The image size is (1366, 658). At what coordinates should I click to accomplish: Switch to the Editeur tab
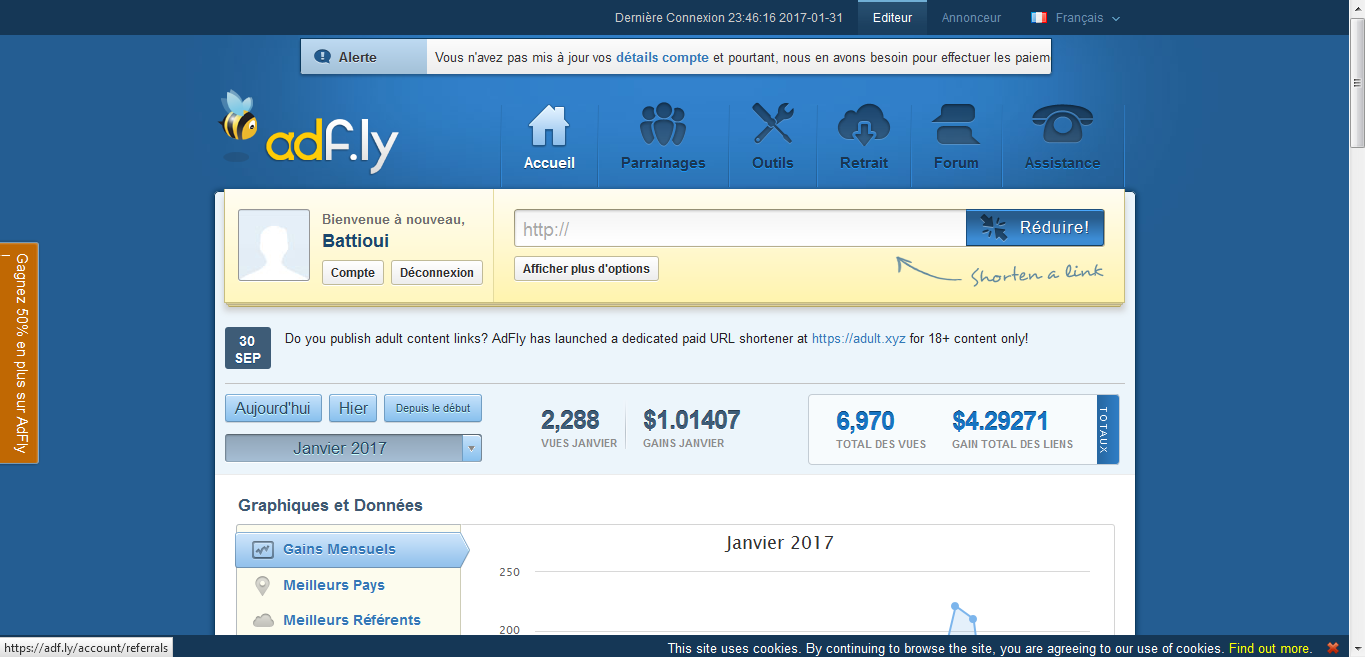click(892, 17)
